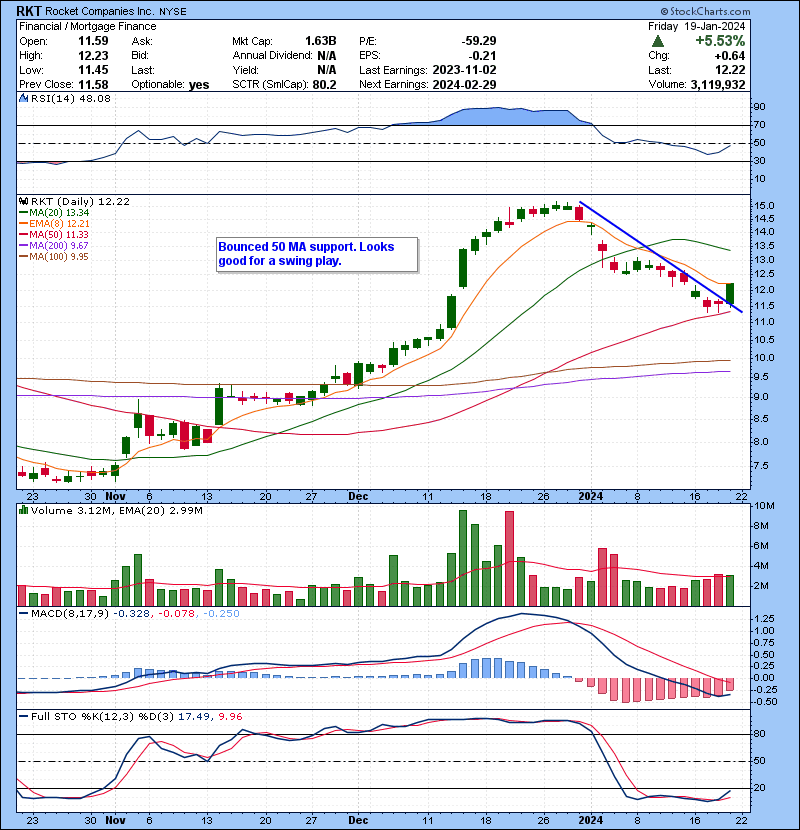Viewport: 800px width, 830px height.
Task: Click the 10M label on volume axis
Action: click(x=764, y=506)
